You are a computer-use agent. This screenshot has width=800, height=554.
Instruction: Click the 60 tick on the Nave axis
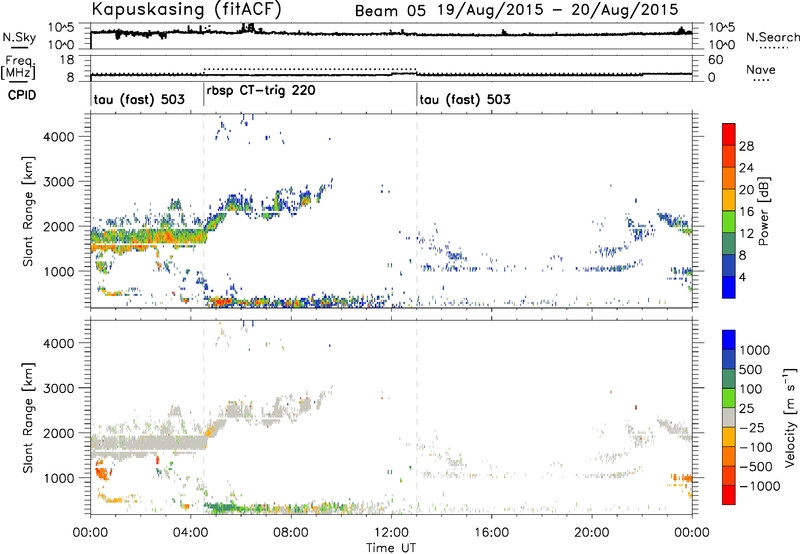(716, 60)
